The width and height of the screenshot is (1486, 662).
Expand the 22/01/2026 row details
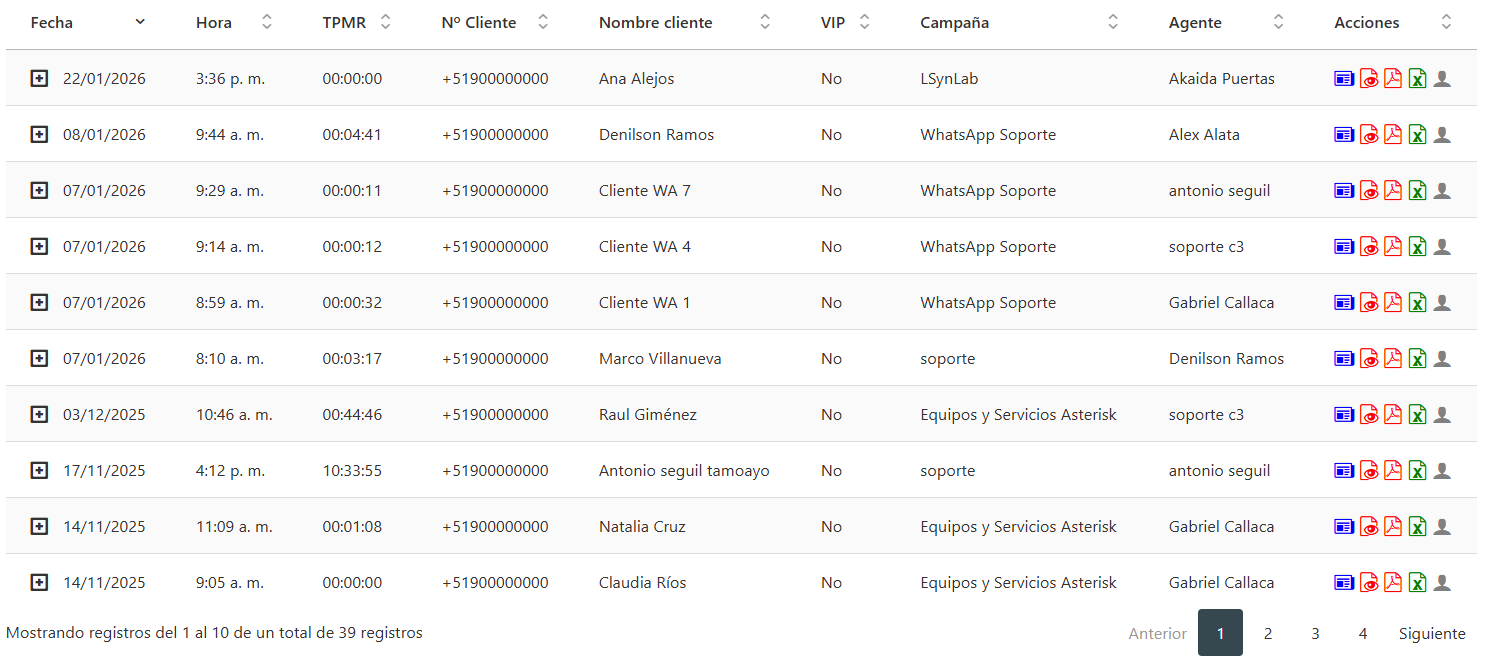(x=39, y=79)
